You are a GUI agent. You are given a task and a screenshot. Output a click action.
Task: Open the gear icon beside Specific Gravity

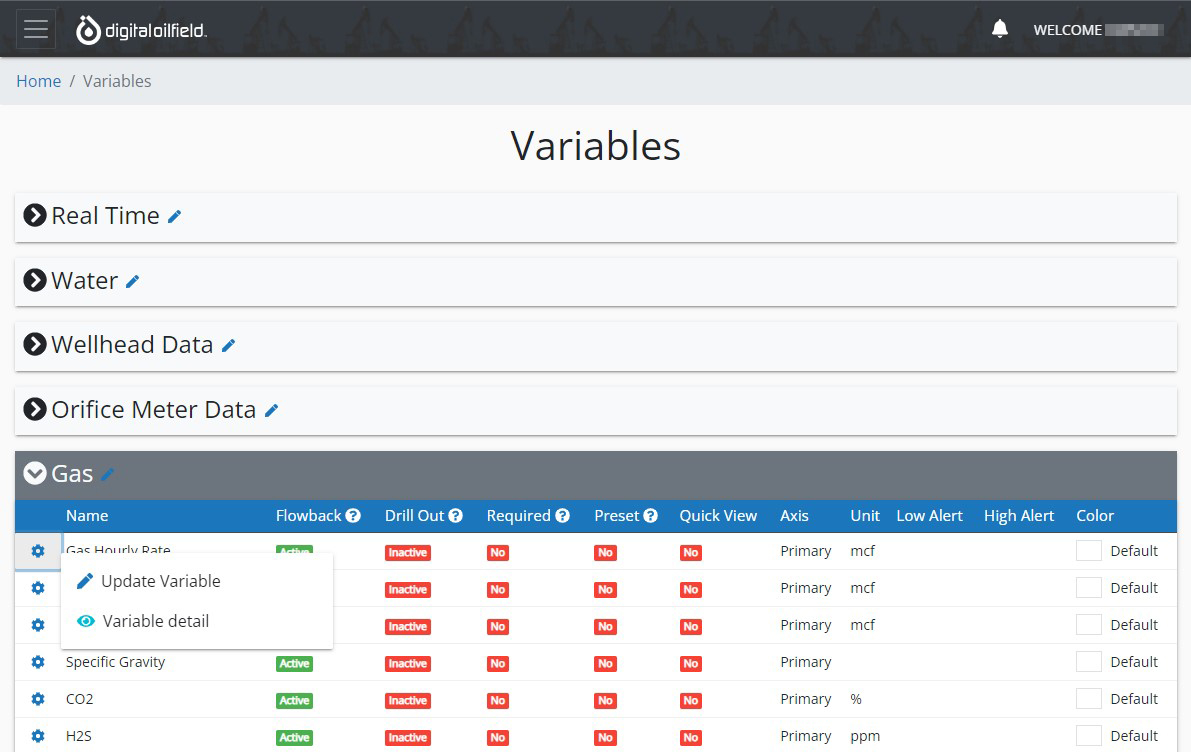tap(37, 661)
